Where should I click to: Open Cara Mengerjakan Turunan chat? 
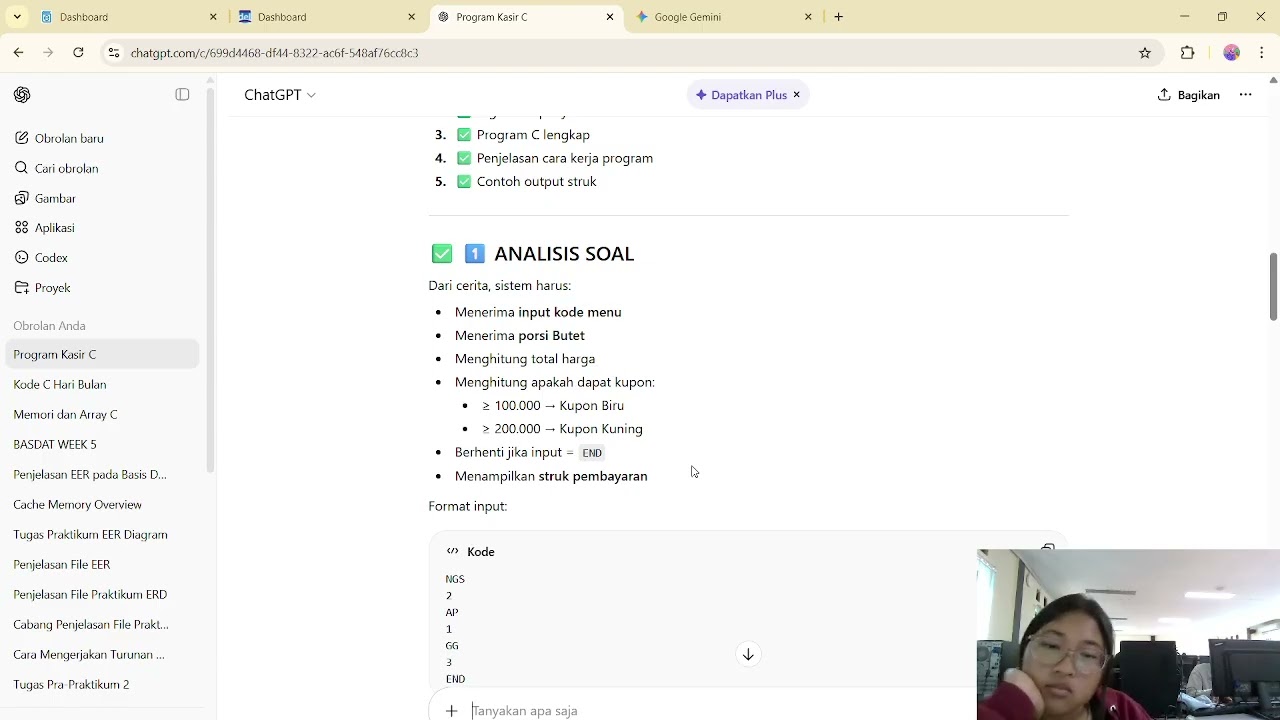pos(103,654)
